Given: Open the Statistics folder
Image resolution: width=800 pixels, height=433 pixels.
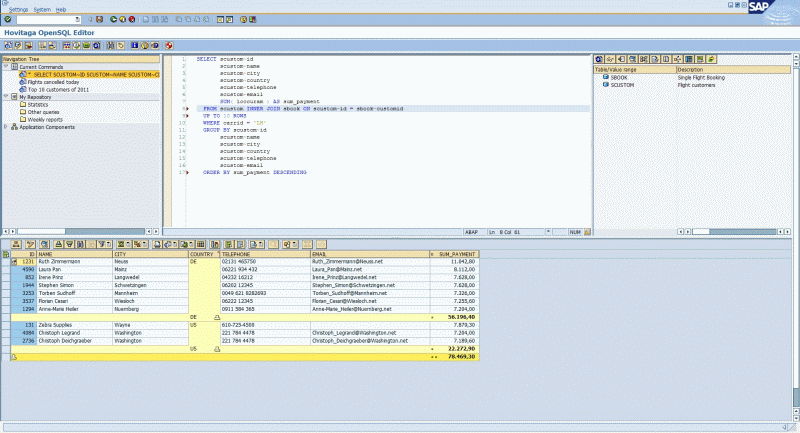Looking at the screenshot, I should click(38, 104).
